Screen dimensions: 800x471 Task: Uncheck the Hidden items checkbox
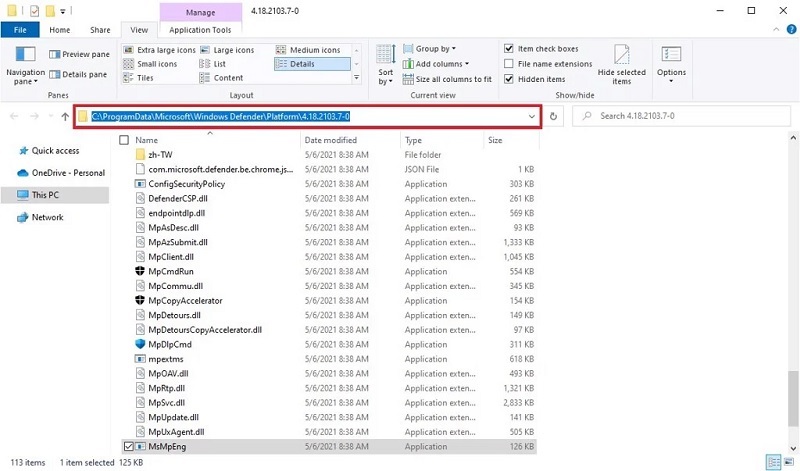[509, 79]
